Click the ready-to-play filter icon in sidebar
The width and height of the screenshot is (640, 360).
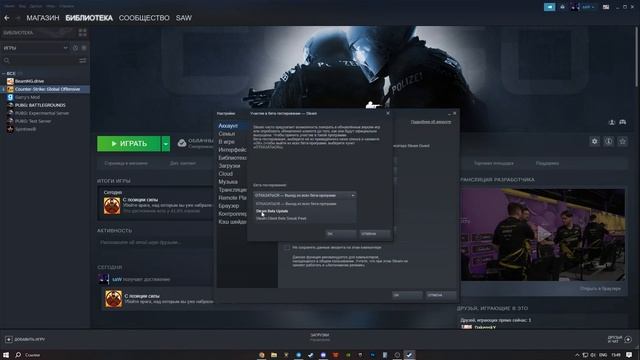pos(84,48)
